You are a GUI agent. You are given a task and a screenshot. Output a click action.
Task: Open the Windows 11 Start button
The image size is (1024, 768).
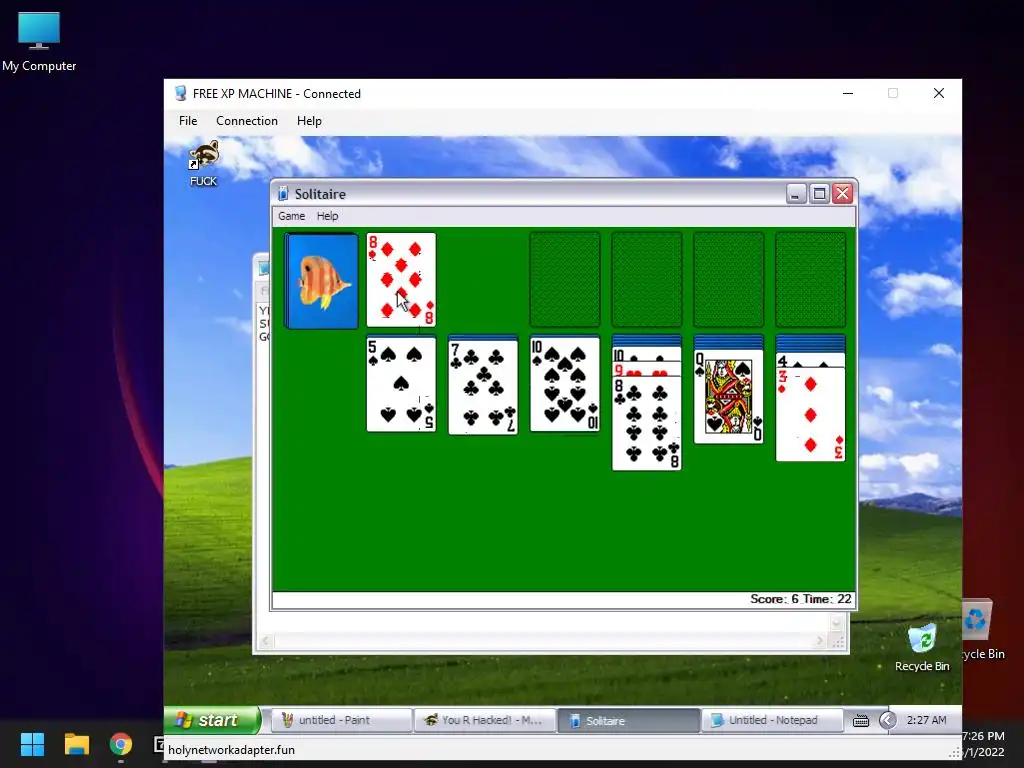point(32,744)
